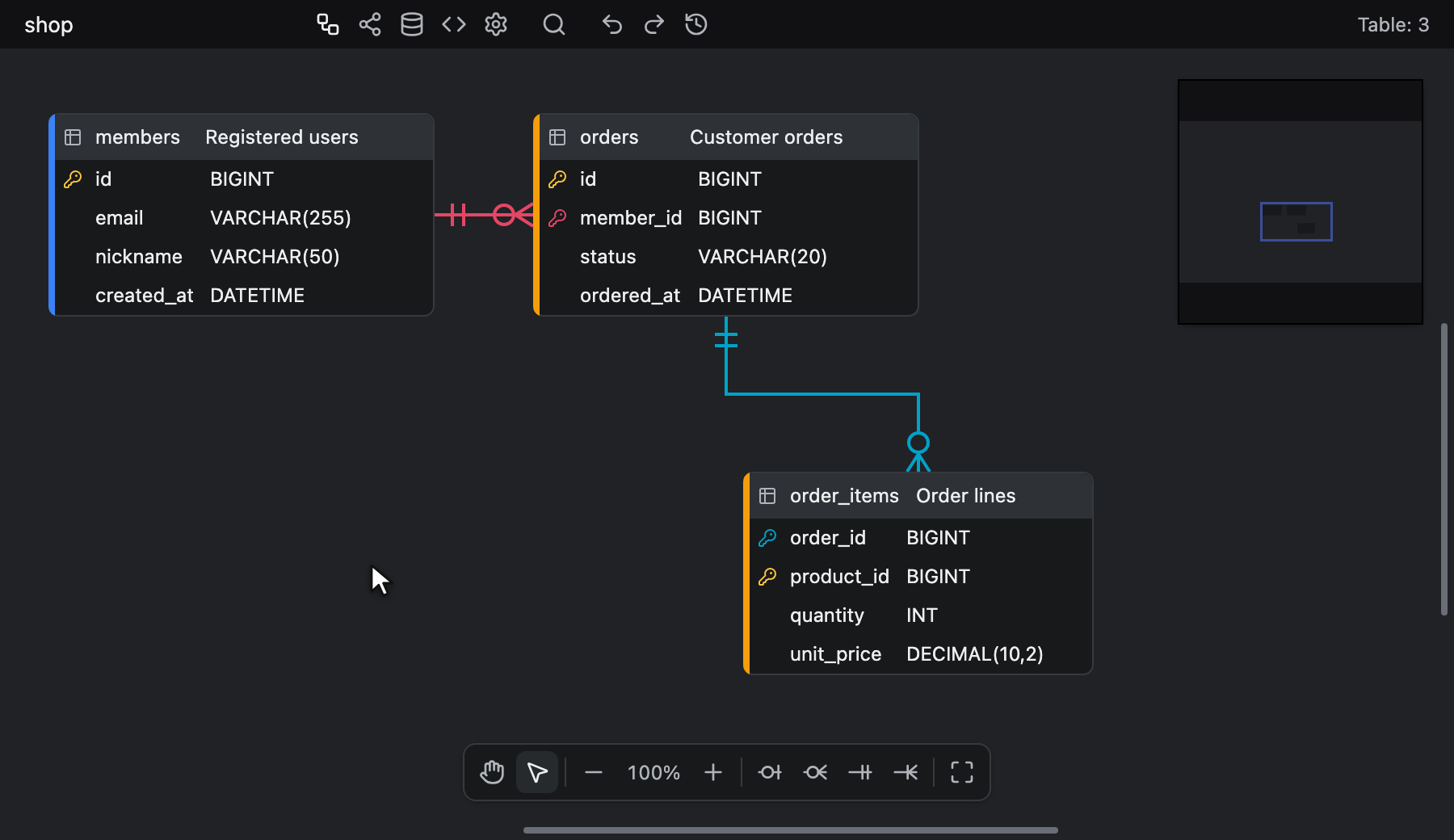Select the one-only relationship tool
The image size is (1454, 840).
tap(860, 772)
